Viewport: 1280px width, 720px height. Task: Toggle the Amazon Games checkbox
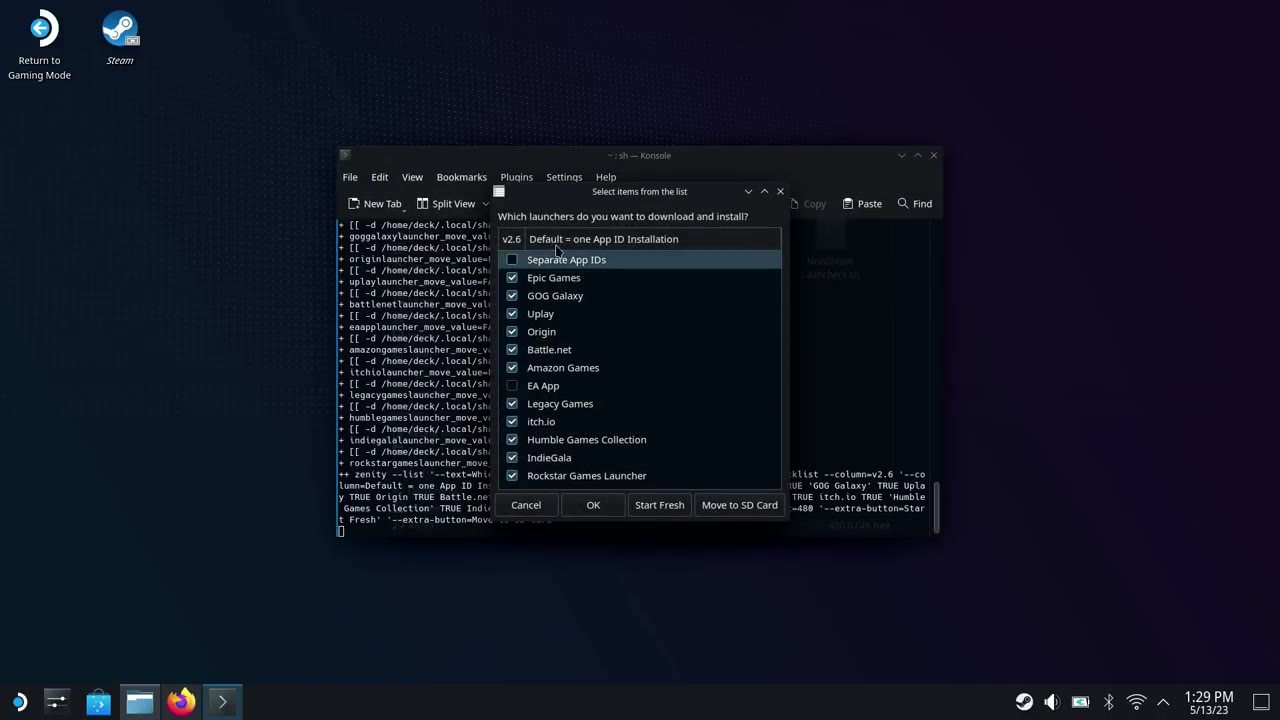click(512, 368)
